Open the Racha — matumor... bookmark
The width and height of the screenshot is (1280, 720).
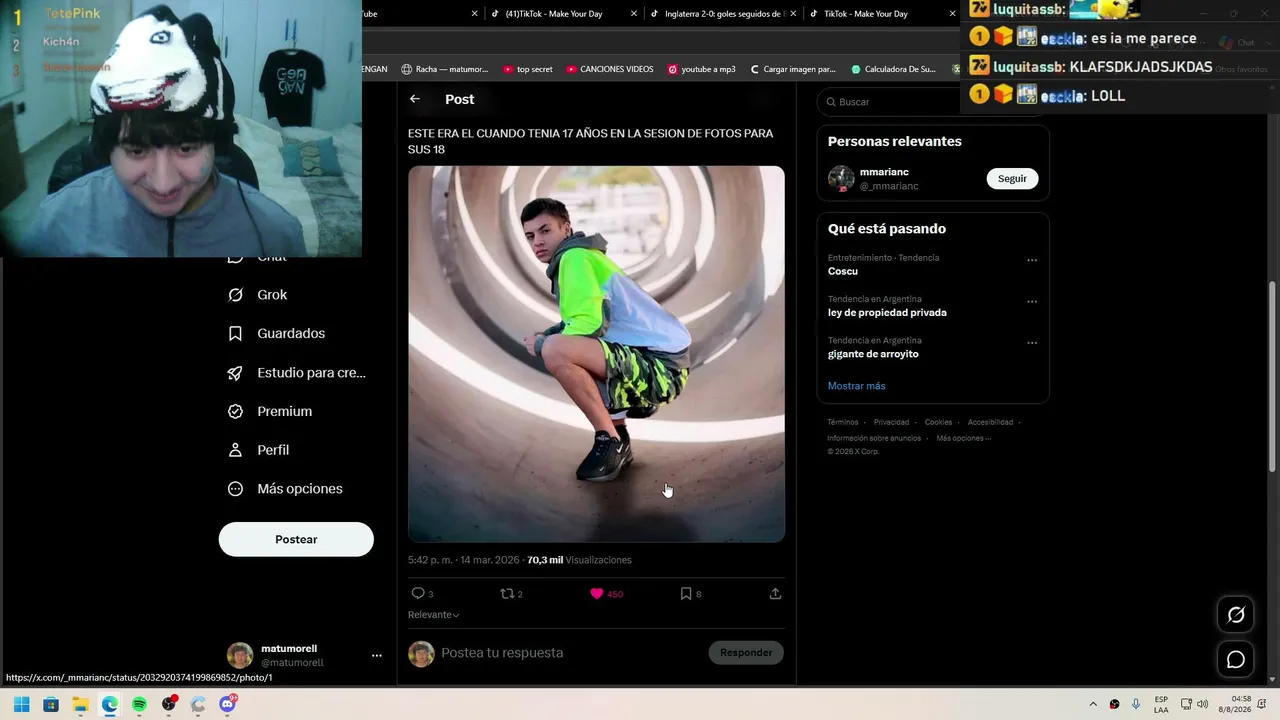point(444,69)
